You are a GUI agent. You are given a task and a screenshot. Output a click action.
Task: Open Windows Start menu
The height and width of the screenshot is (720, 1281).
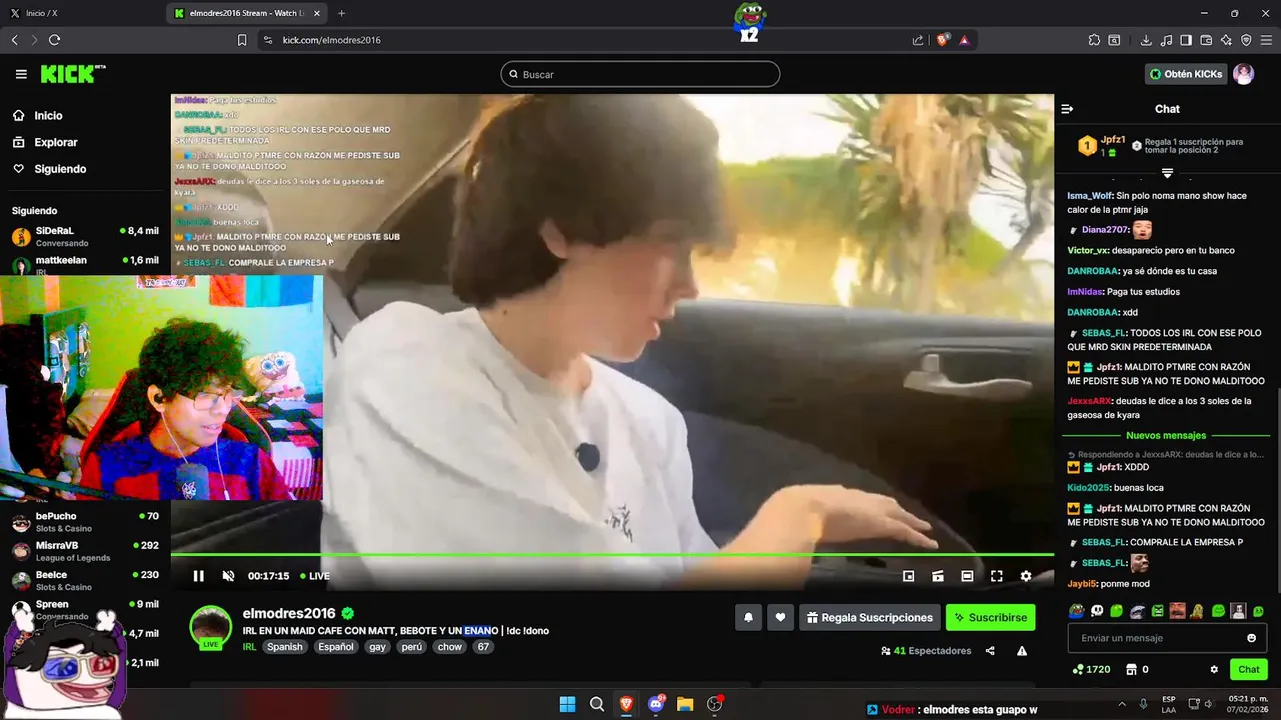567,704
